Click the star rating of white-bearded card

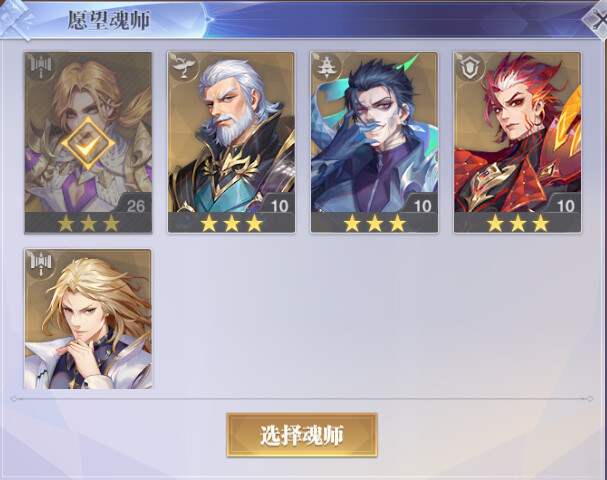231,223
